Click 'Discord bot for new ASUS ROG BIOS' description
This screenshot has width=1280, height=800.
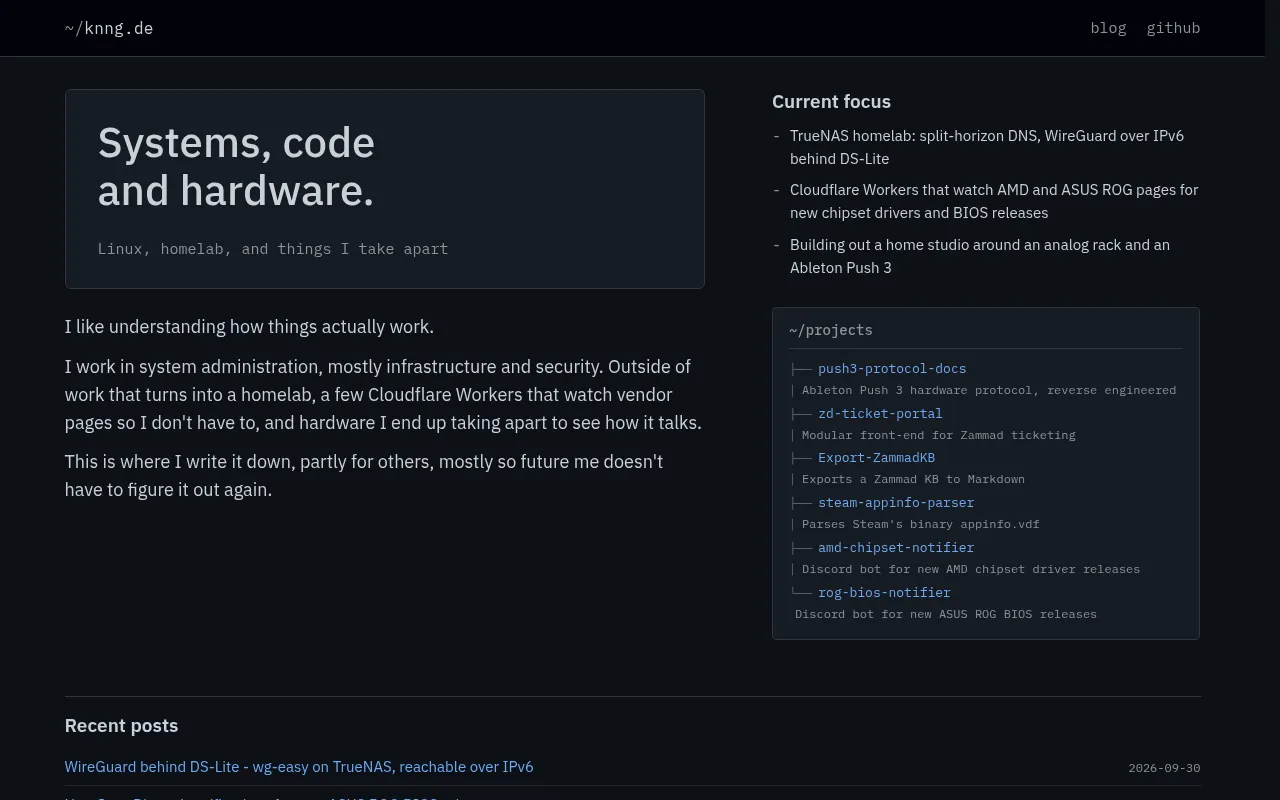[946, 614]
